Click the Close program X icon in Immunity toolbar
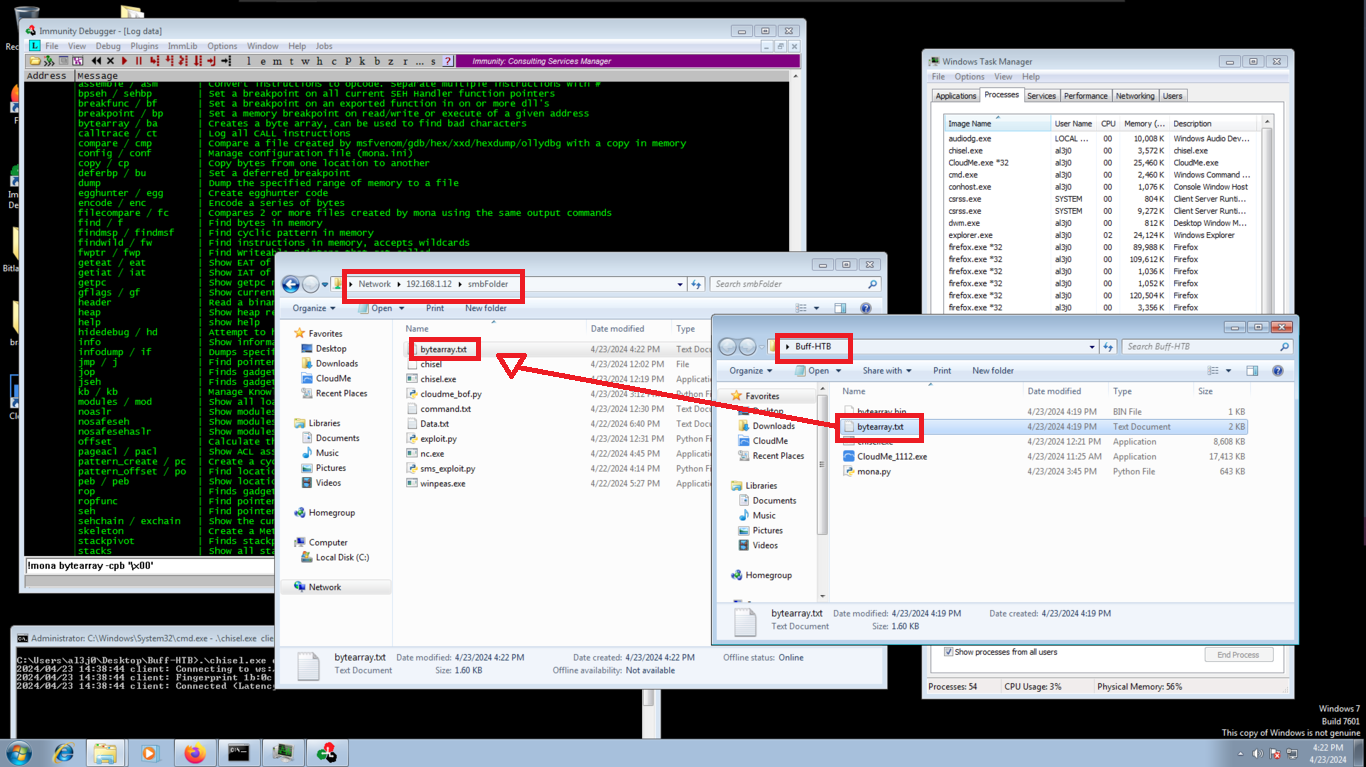Image resolution: width=1366 pixels, height=767 pixels. point(110,61)
